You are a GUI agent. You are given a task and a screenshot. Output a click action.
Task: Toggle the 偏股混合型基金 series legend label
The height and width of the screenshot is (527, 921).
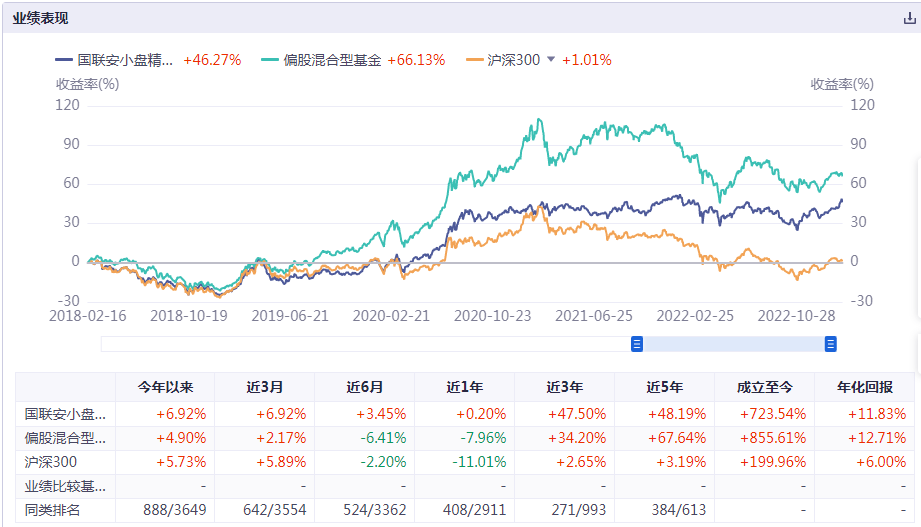pos(332,60)
